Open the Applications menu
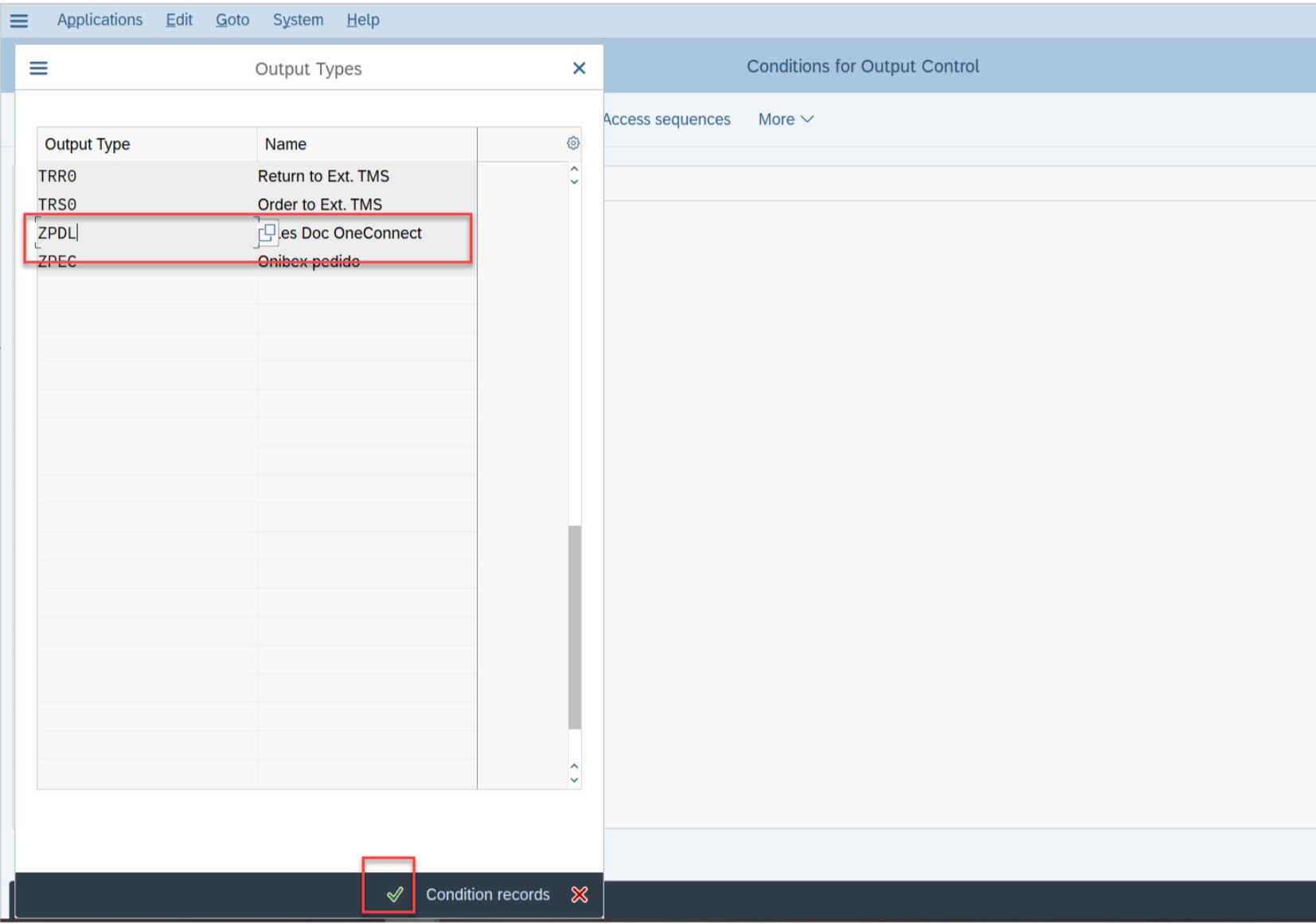The height and width of the screenshot is (924, 1316). pyautogui.click(x=100, y=20)
